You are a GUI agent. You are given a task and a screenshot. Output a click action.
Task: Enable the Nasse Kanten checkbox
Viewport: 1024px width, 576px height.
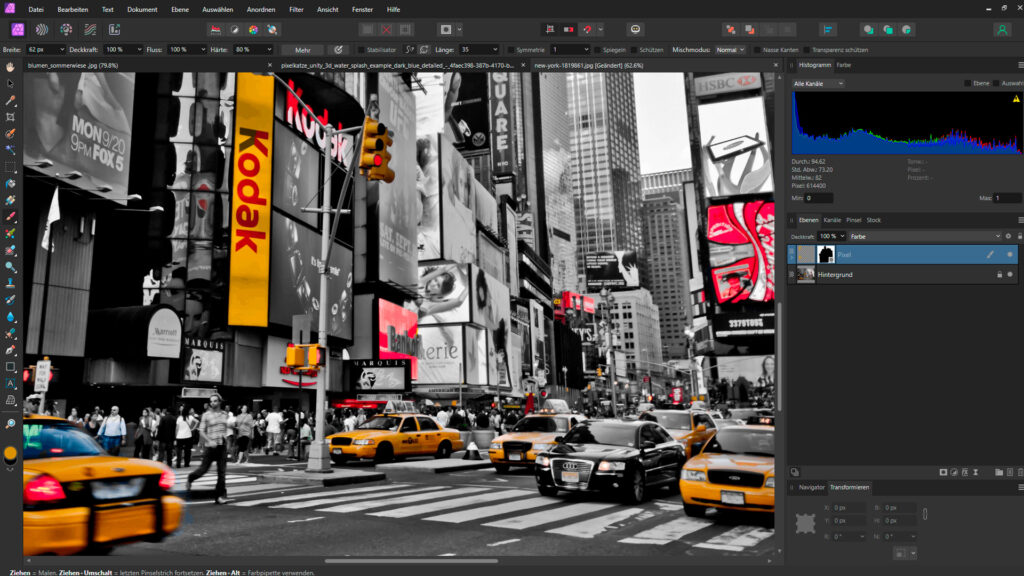pyautogui.click(x=757, y=50)
